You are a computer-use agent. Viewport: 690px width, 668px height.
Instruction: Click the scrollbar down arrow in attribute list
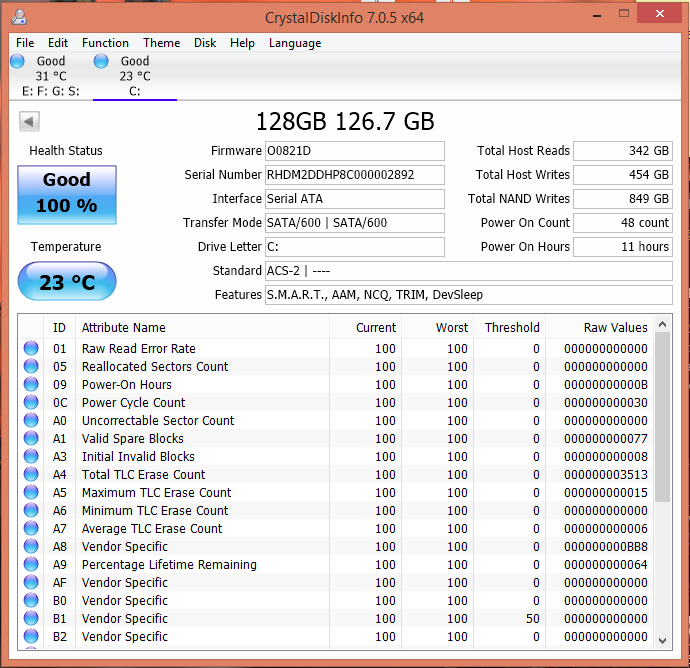coord(662,641)
